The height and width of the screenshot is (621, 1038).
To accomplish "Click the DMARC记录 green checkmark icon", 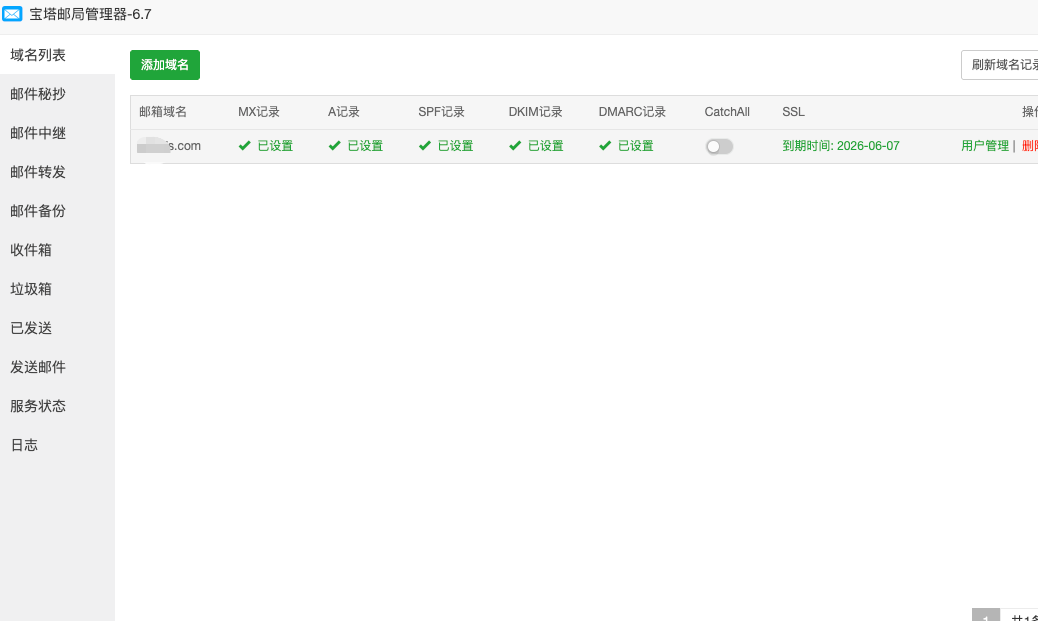I will (x=605, y=146).
